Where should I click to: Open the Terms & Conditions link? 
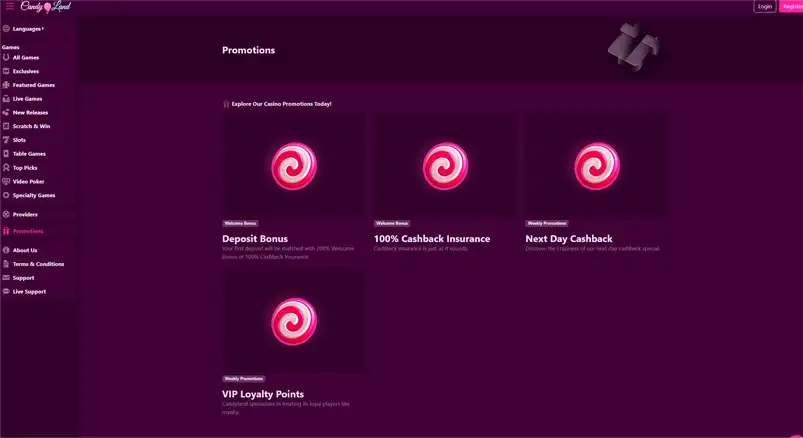pos(38,264)
